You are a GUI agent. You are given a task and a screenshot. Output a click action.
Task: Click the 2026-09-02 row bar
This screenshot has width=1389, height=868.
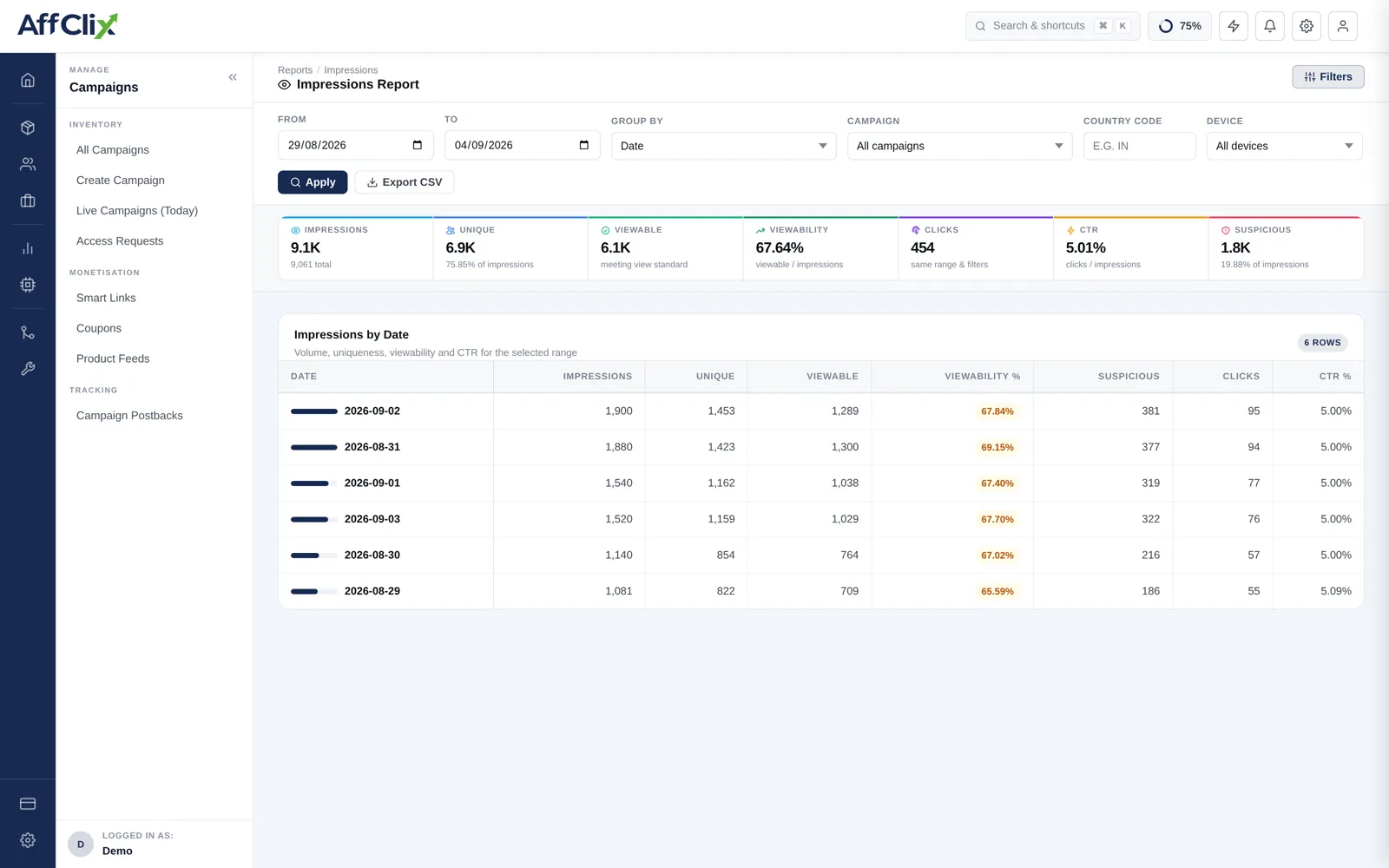314,411
